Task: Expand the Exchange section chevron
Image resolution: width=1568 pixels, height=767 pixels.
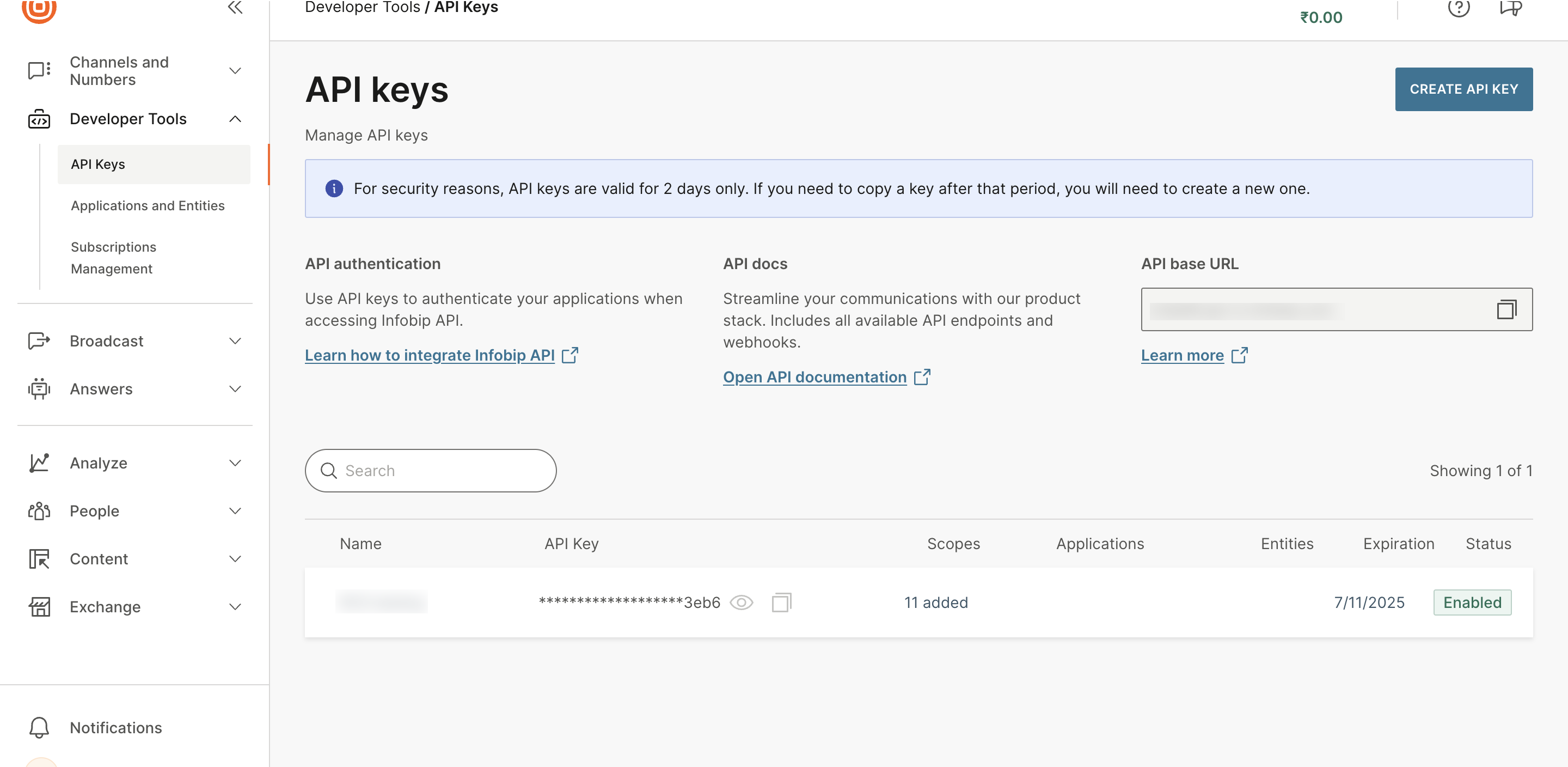Action: [x=235, y=607]
